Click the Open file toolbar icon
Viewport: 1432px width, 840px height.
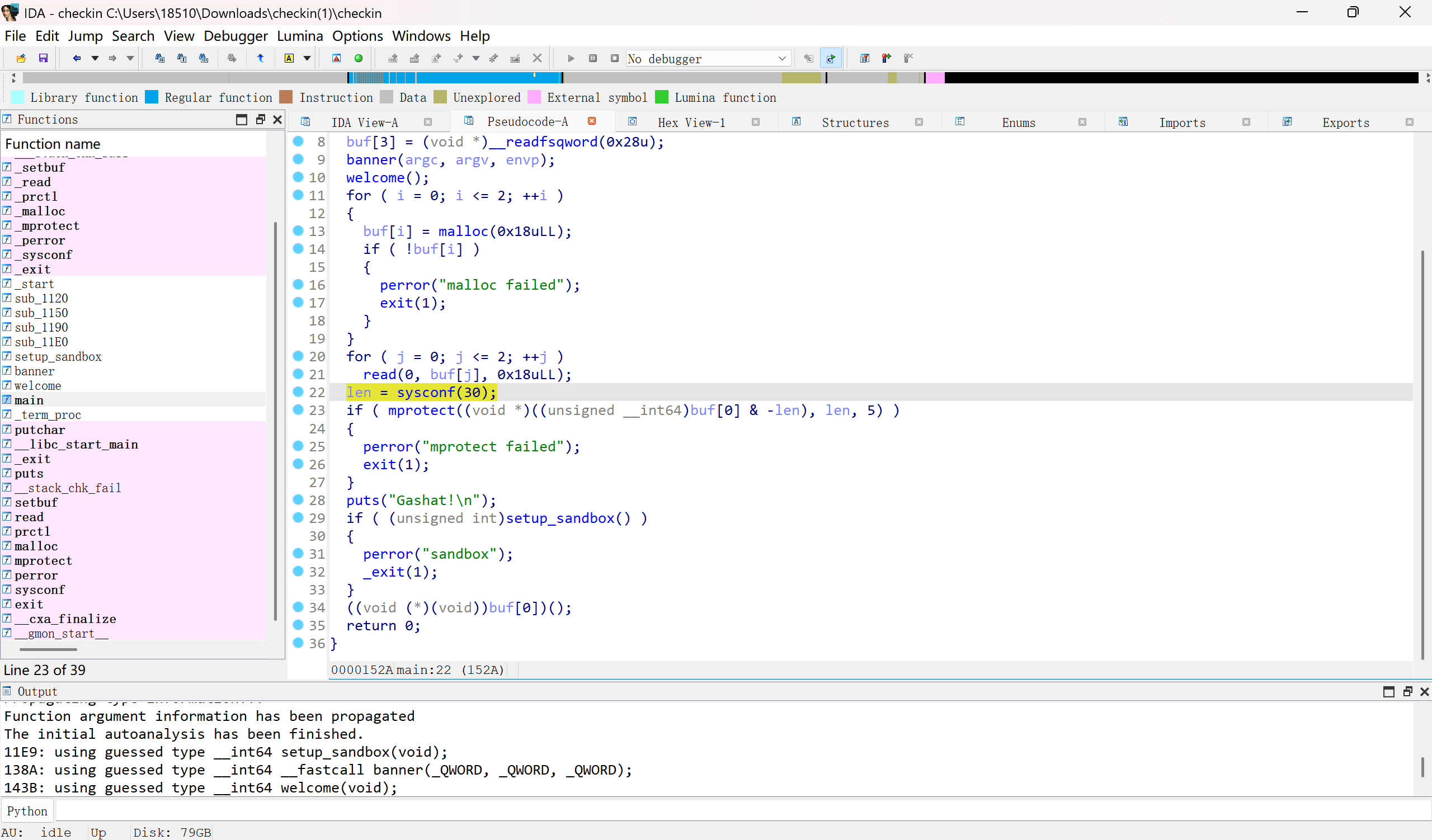21,58
